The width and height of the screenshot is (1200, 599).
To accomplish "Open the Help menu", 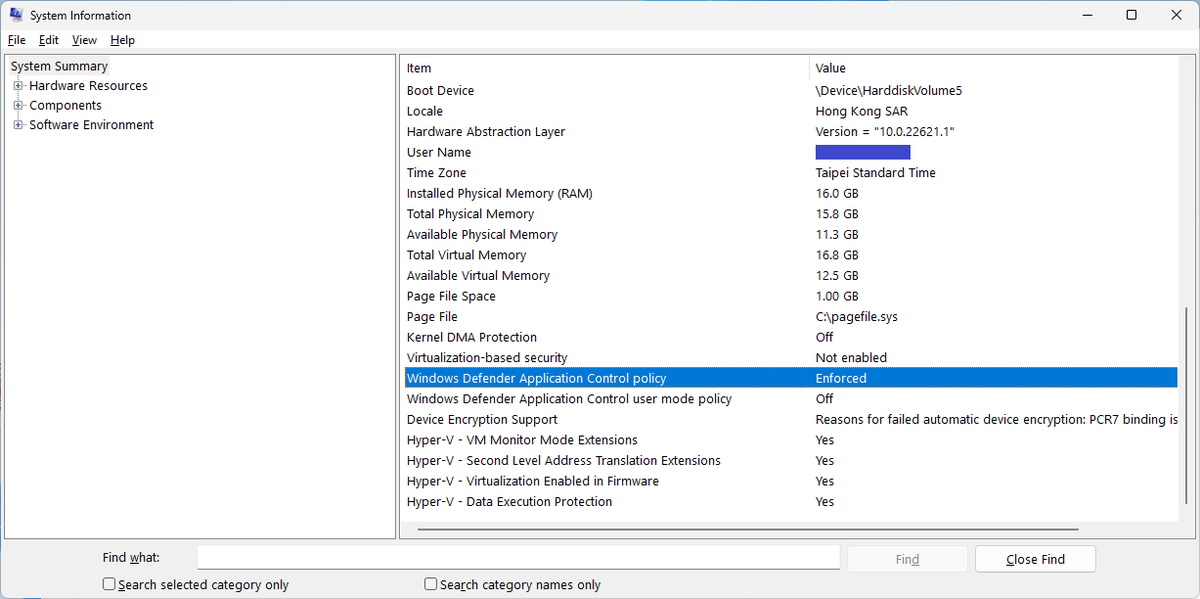I will pos(122,40).
